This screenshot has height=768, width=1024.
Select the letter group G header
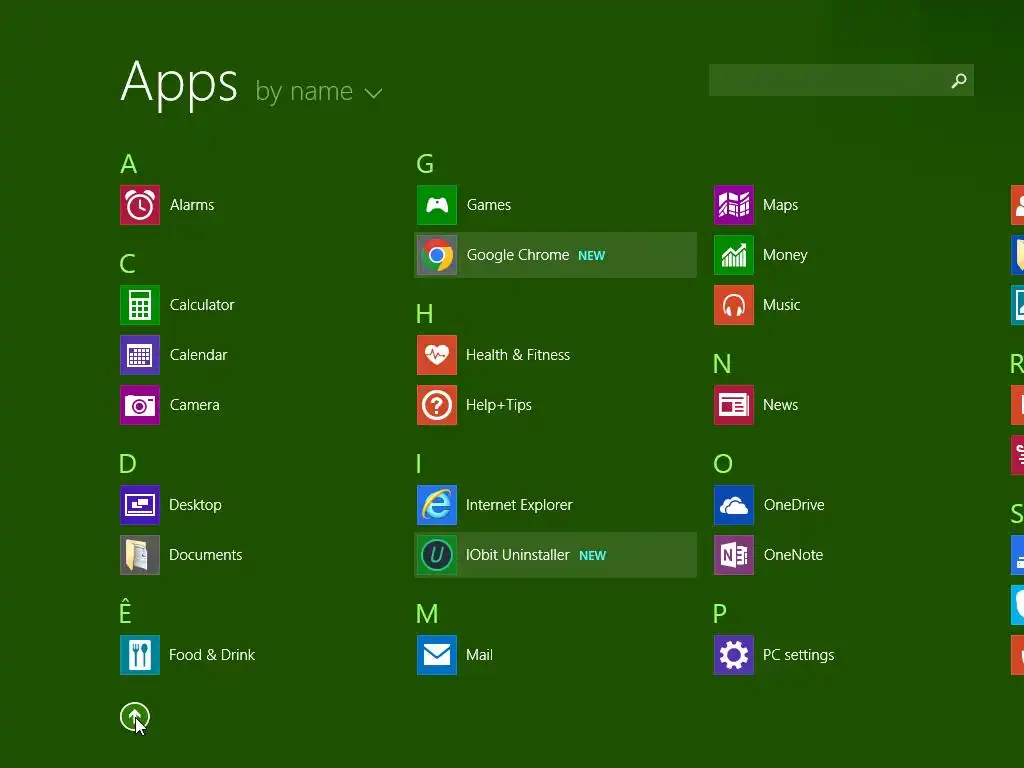tap(425, 164)
